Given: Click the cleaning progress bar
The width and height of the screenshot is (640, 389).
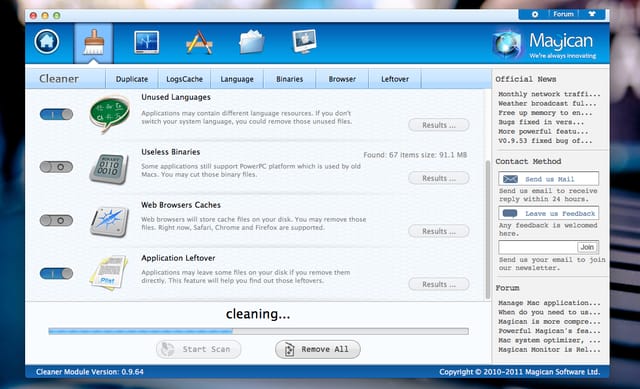Looking at the screenshot, I should coord(258,331).
